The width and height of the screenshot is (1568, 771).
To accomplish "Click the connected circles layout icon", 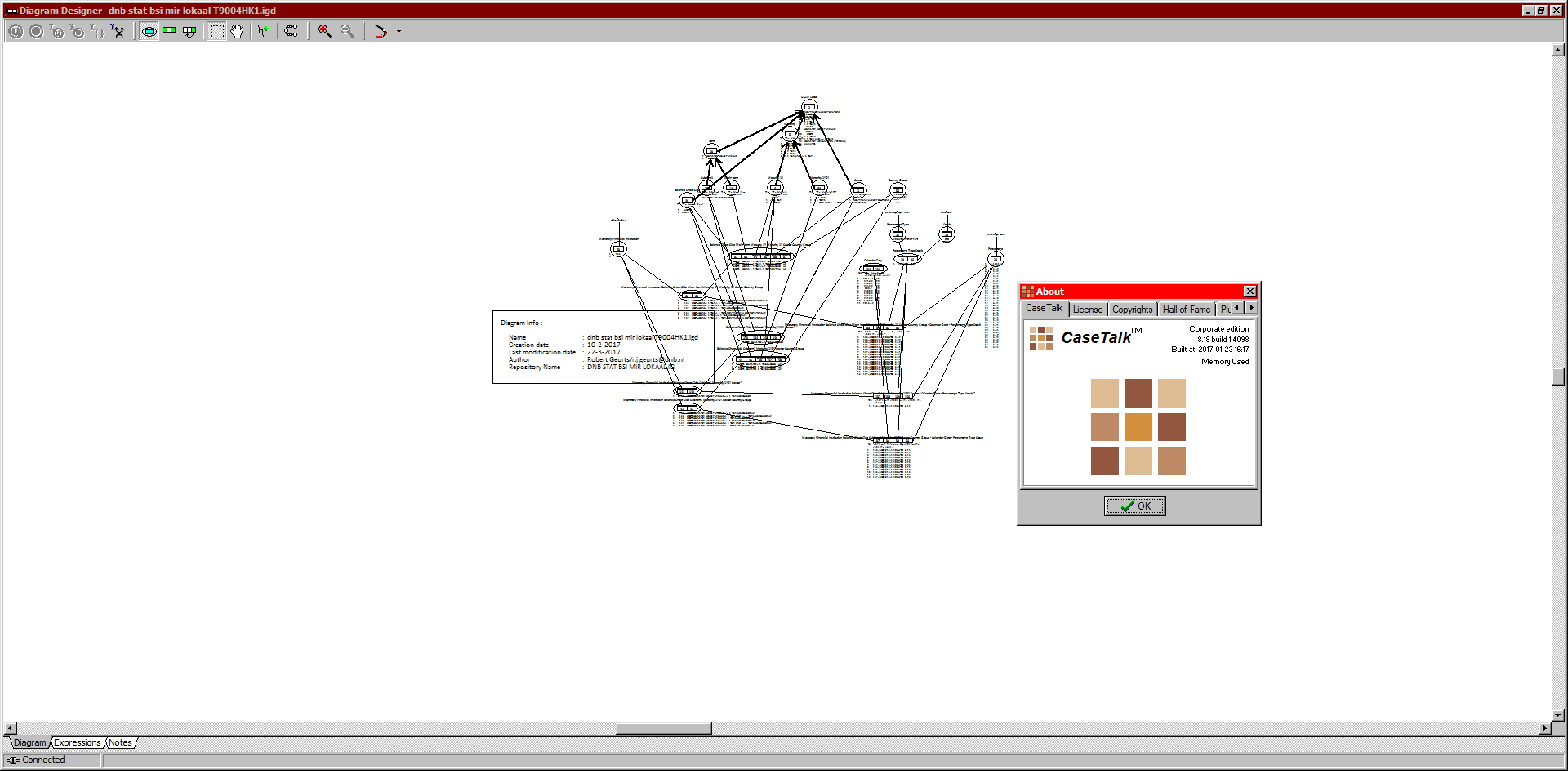I will click(x=291, y=31).
